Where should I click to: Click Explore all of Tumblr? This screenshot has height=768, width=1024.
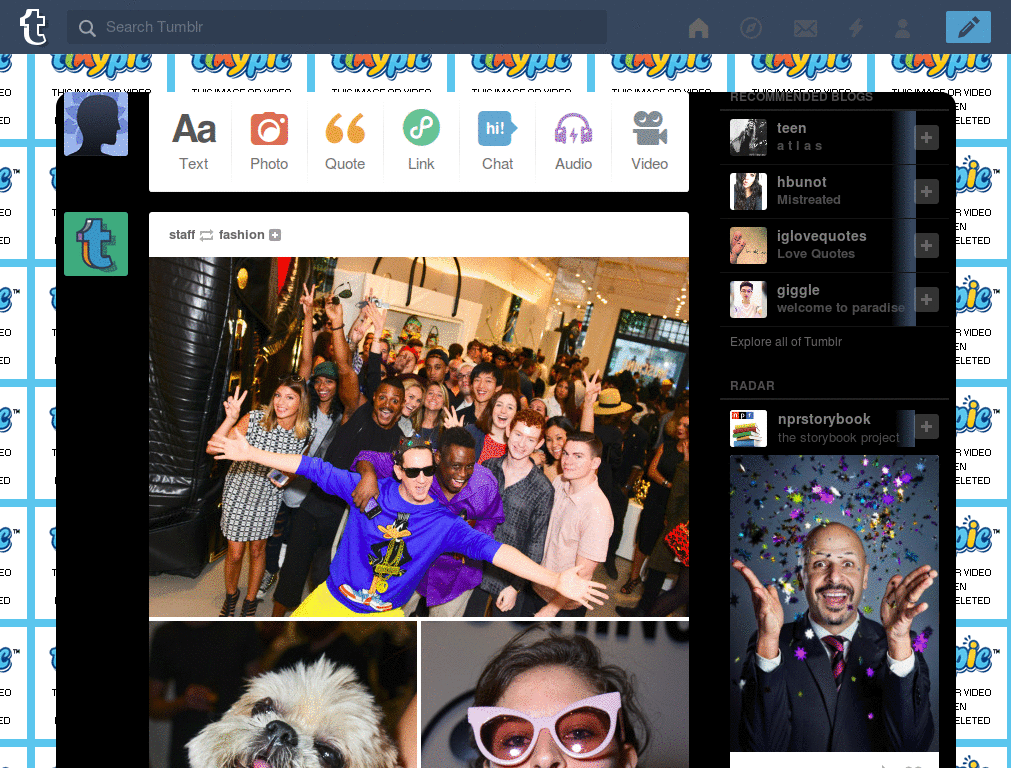(x=786, y=342)
